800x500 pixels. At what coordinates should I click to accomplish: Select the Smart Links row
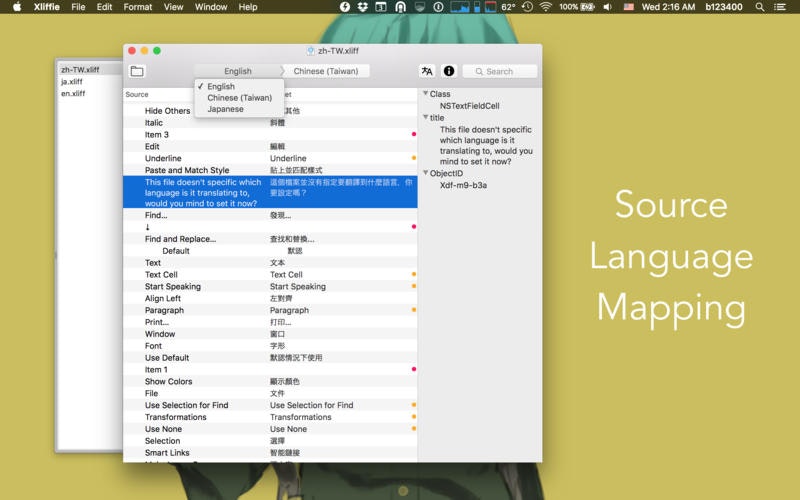270,453
